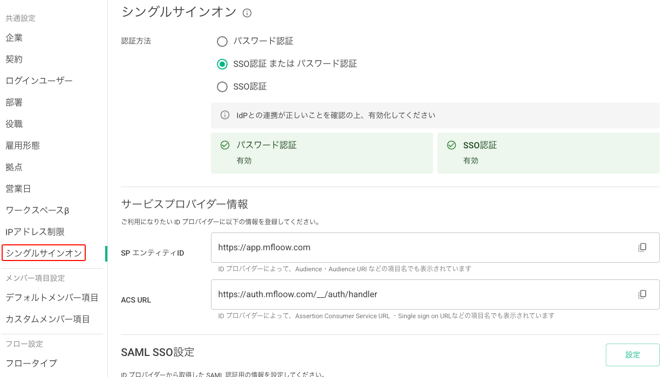Viewport: 670px width, 377px height.
Task: Select the パスワード認証 radio option
Action: tap(222, 41)
